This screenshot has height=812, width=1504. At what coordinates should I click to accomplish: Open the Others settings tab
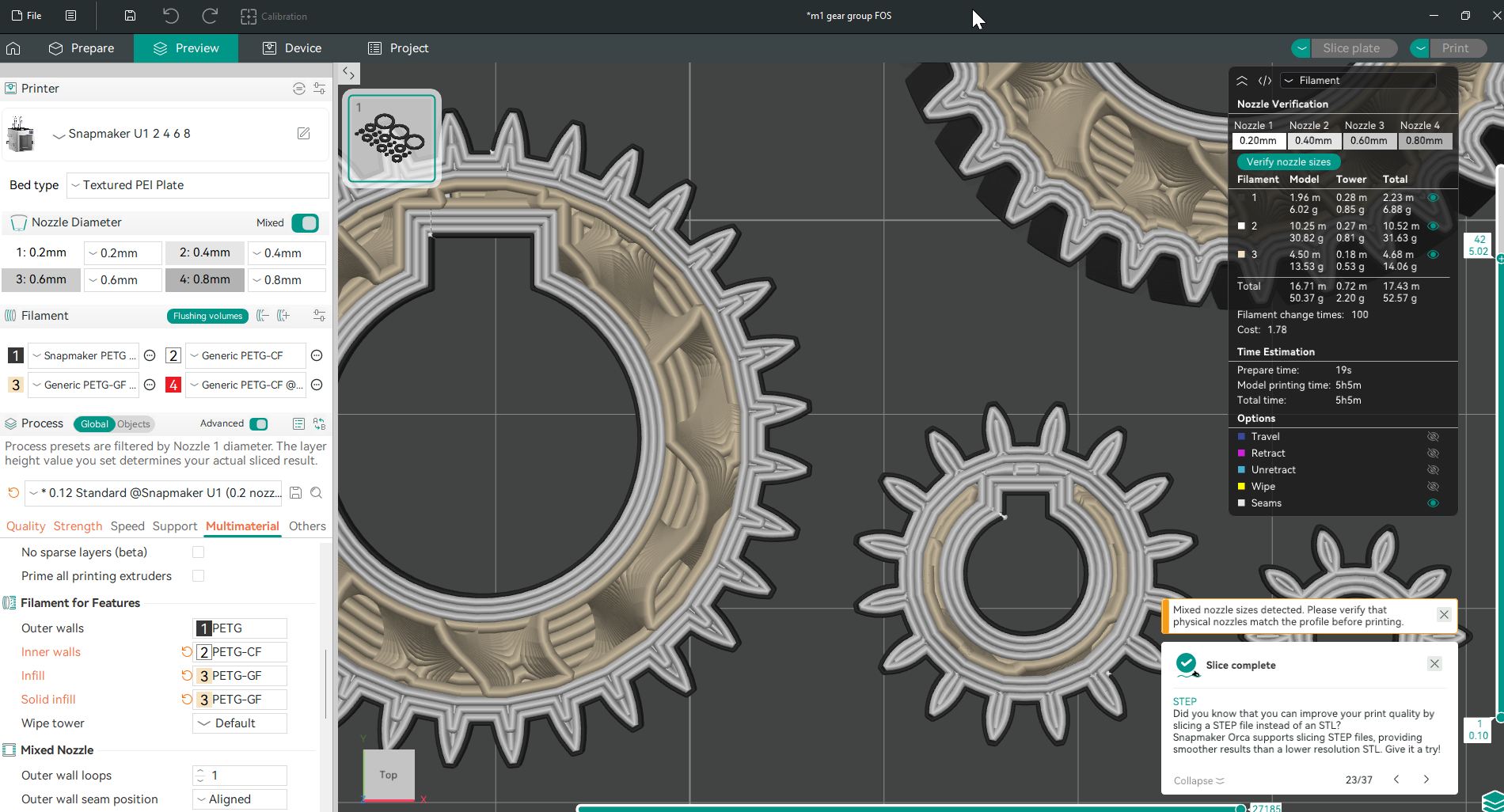307,526
